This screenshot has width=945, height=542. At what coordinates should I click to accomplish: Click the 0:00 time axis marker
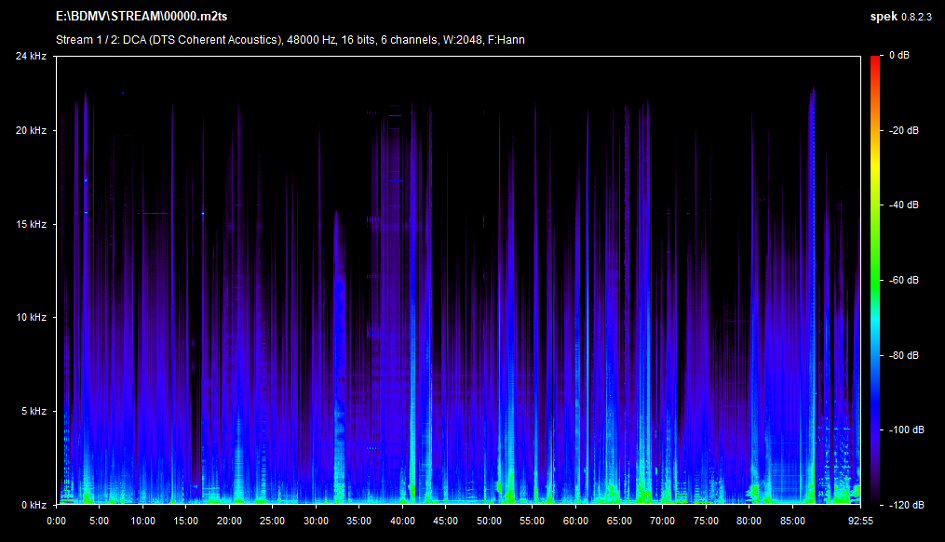coord(57,521)
